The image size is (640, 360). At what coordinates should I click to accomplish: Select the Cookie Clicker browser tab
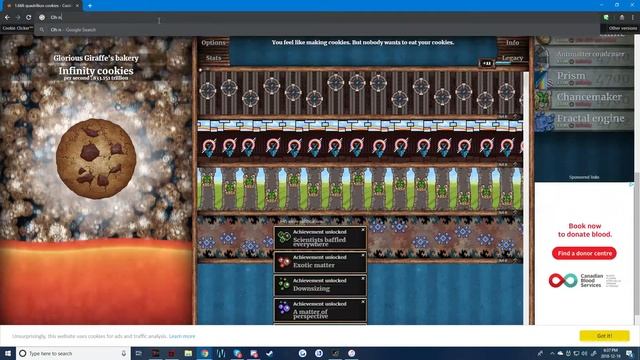41,6
